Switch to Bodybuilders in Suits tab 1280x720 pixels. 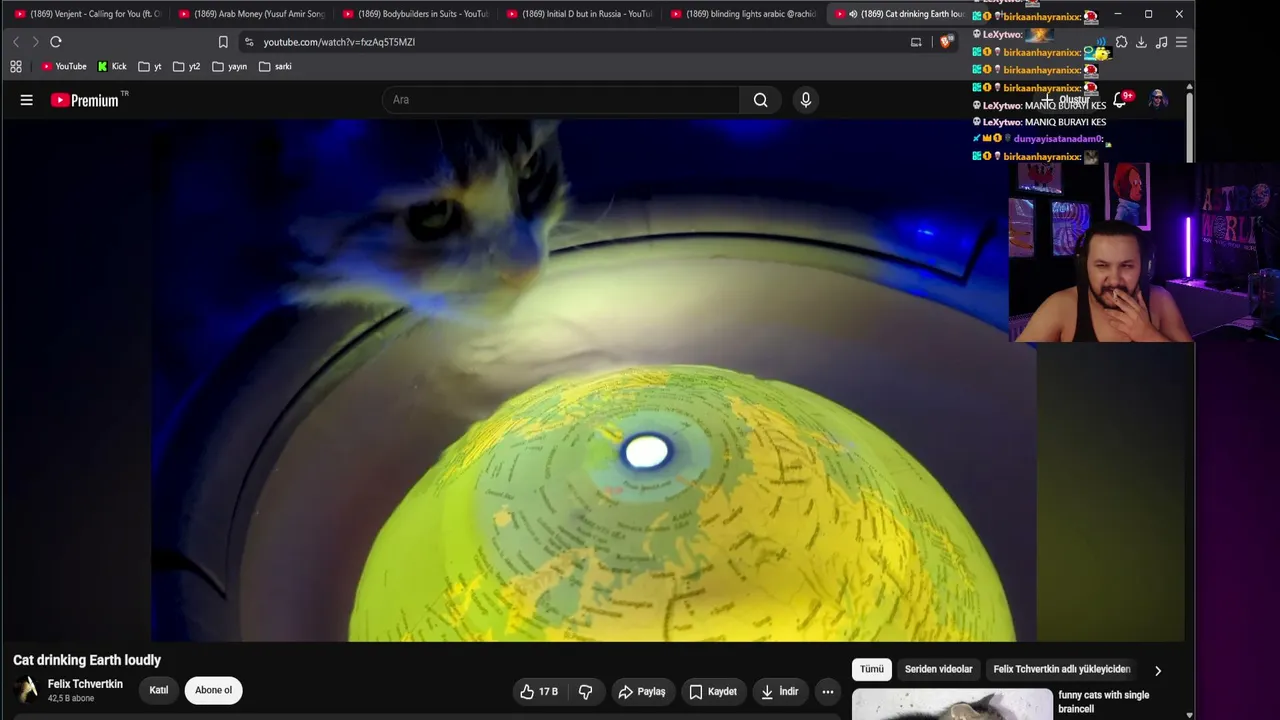pos(416,14)
